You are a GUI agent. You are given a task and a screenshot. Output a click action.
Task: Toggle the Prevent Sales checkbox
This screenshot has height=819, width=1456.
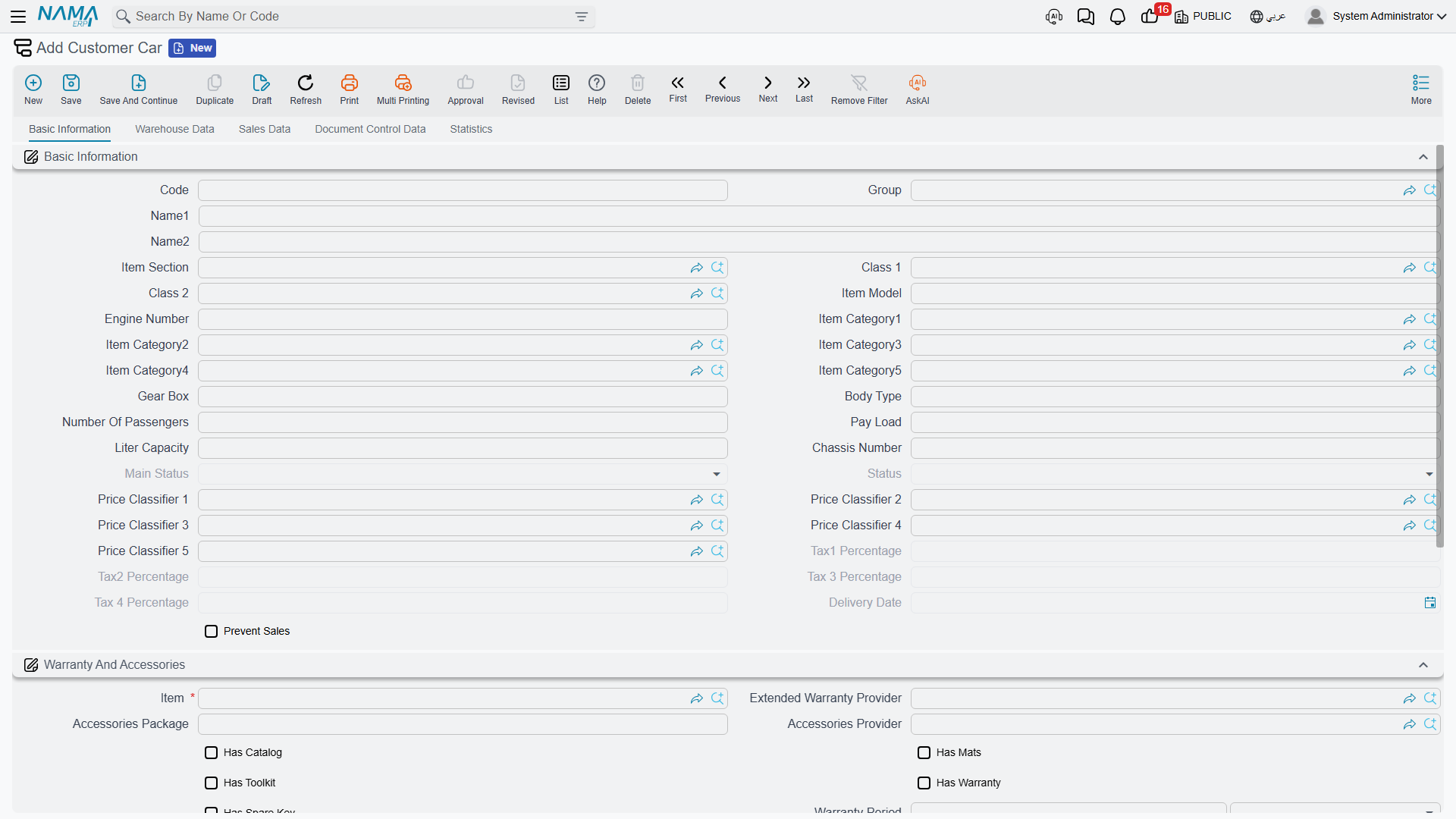click(212, 631)
